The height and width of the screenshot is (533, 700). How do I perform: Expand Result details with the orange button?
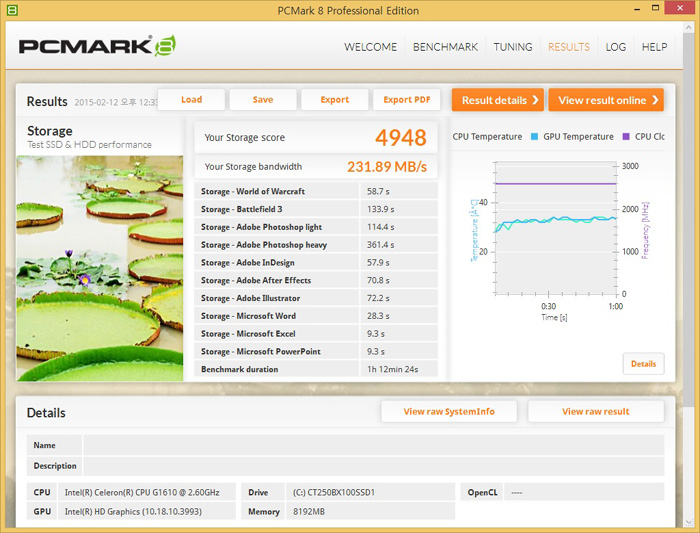point(497,100)
